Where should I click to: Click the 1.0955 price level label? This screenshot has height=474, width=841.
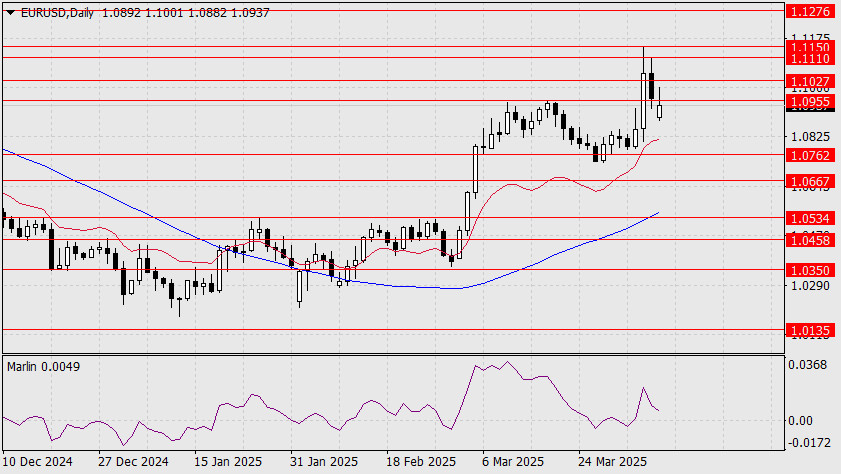810,101
